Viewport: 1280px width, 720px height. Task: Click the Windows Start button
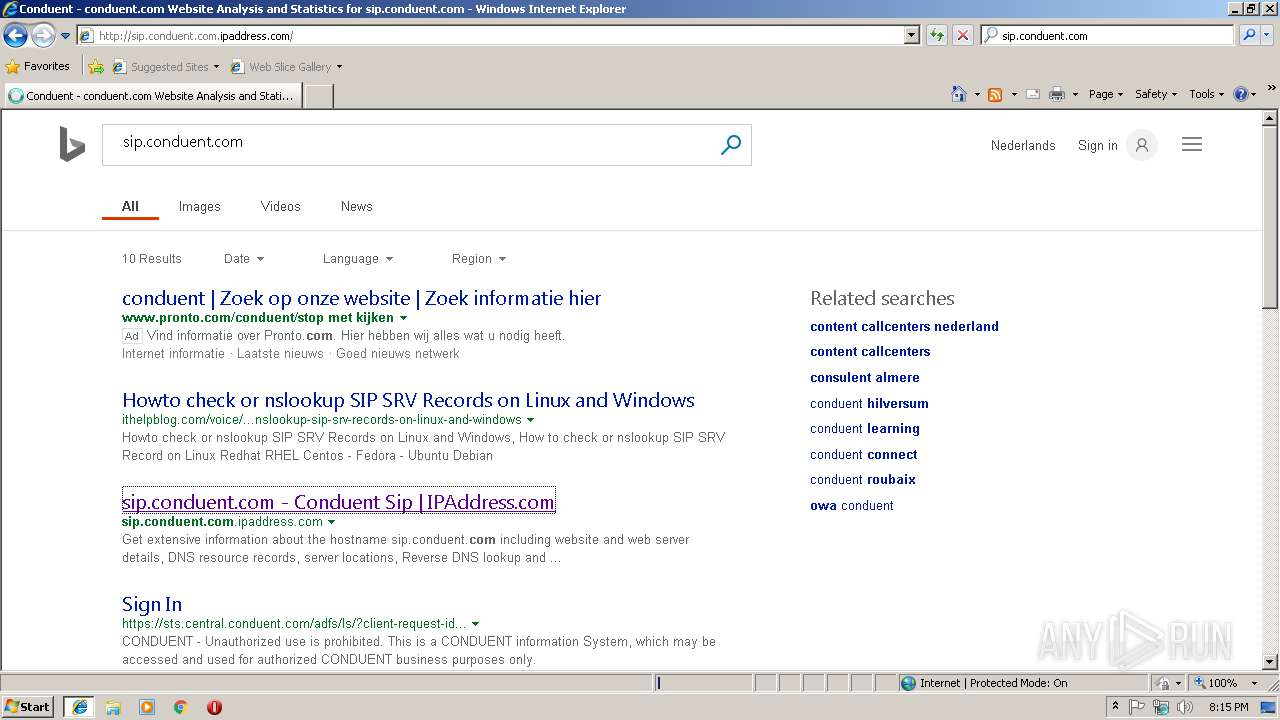point(28,706)
